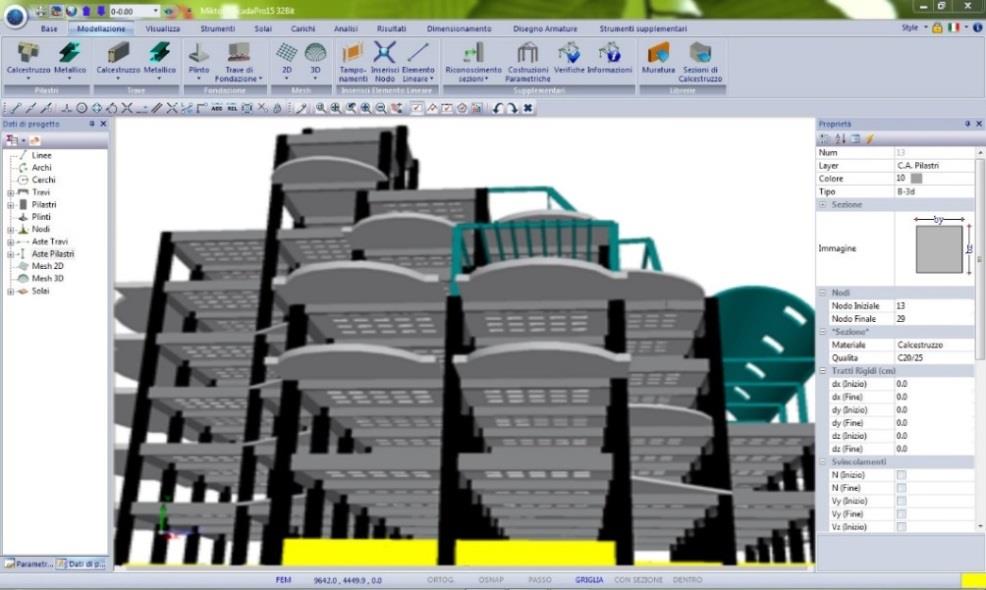Screen dimensions: 986x590
Task: Toggle the N (Inizio) checkbox
Action: (901, 475)
